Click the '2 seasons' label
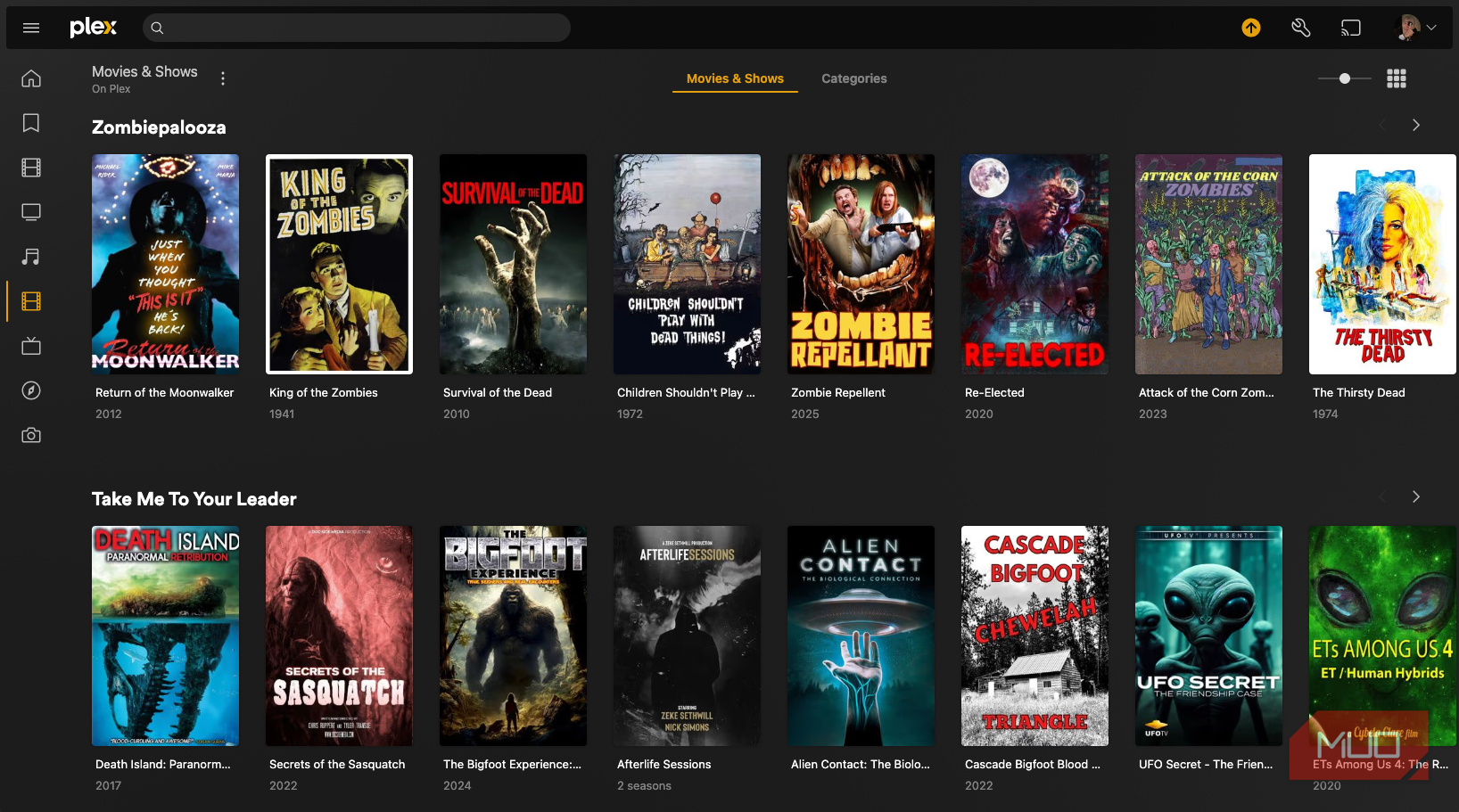 pos(644,785)
